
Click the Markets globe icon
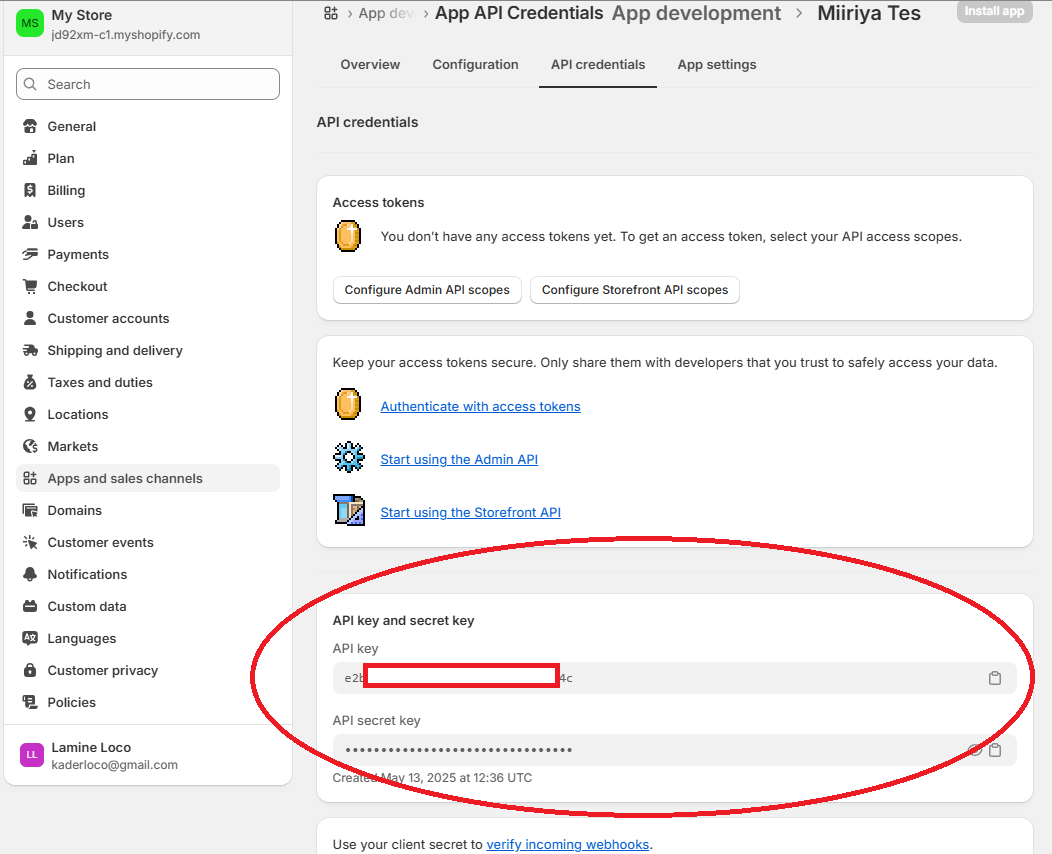pyautogui.click(x=30, y=446)
